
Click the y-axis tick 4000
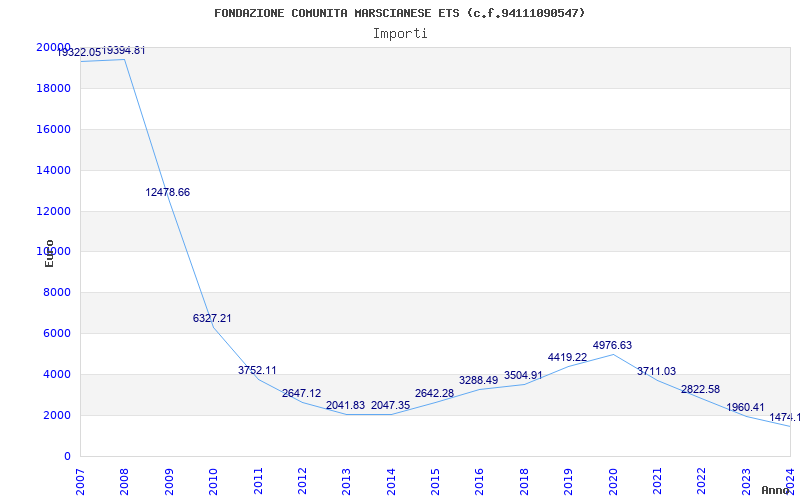57,374
